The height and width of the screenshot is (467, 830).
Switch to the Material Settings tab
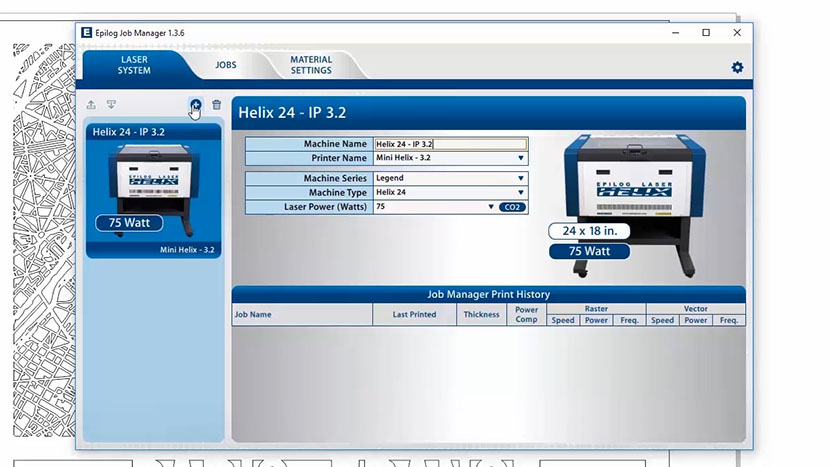point(311,65)
